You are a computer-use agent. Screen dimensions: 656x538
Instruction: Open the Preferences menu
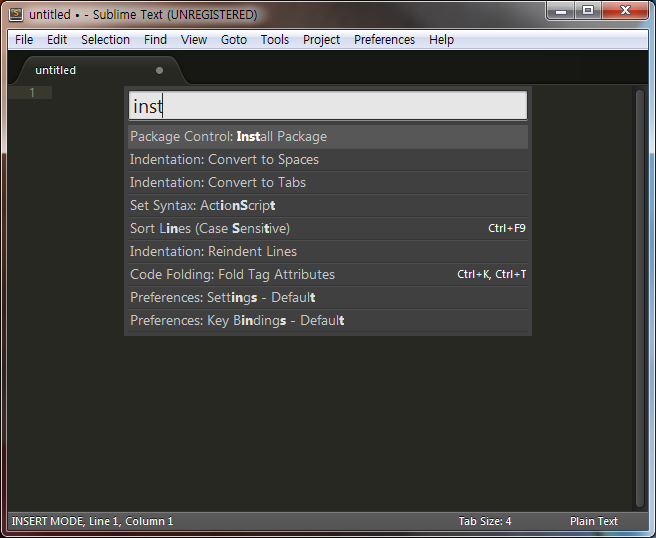click(x=384, y=40)
